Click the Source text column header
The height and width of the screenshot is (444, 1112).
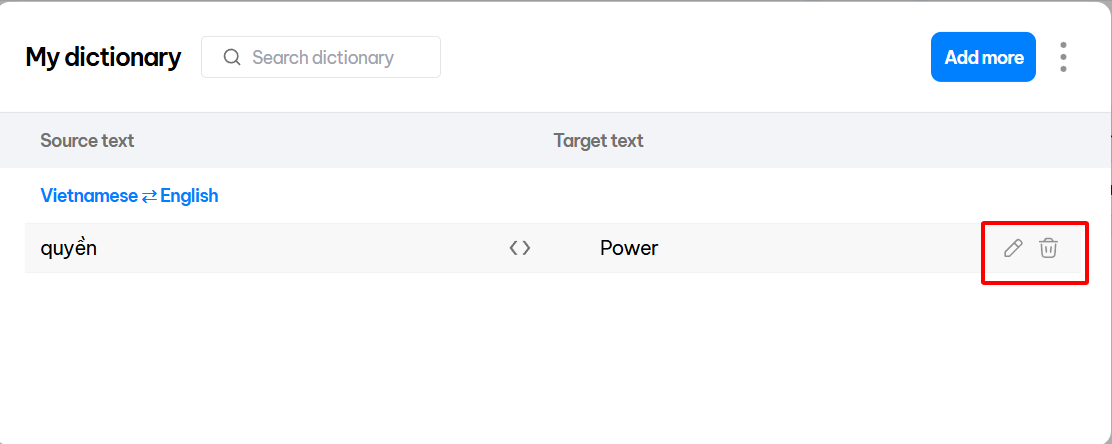click(x=87, y=140)
